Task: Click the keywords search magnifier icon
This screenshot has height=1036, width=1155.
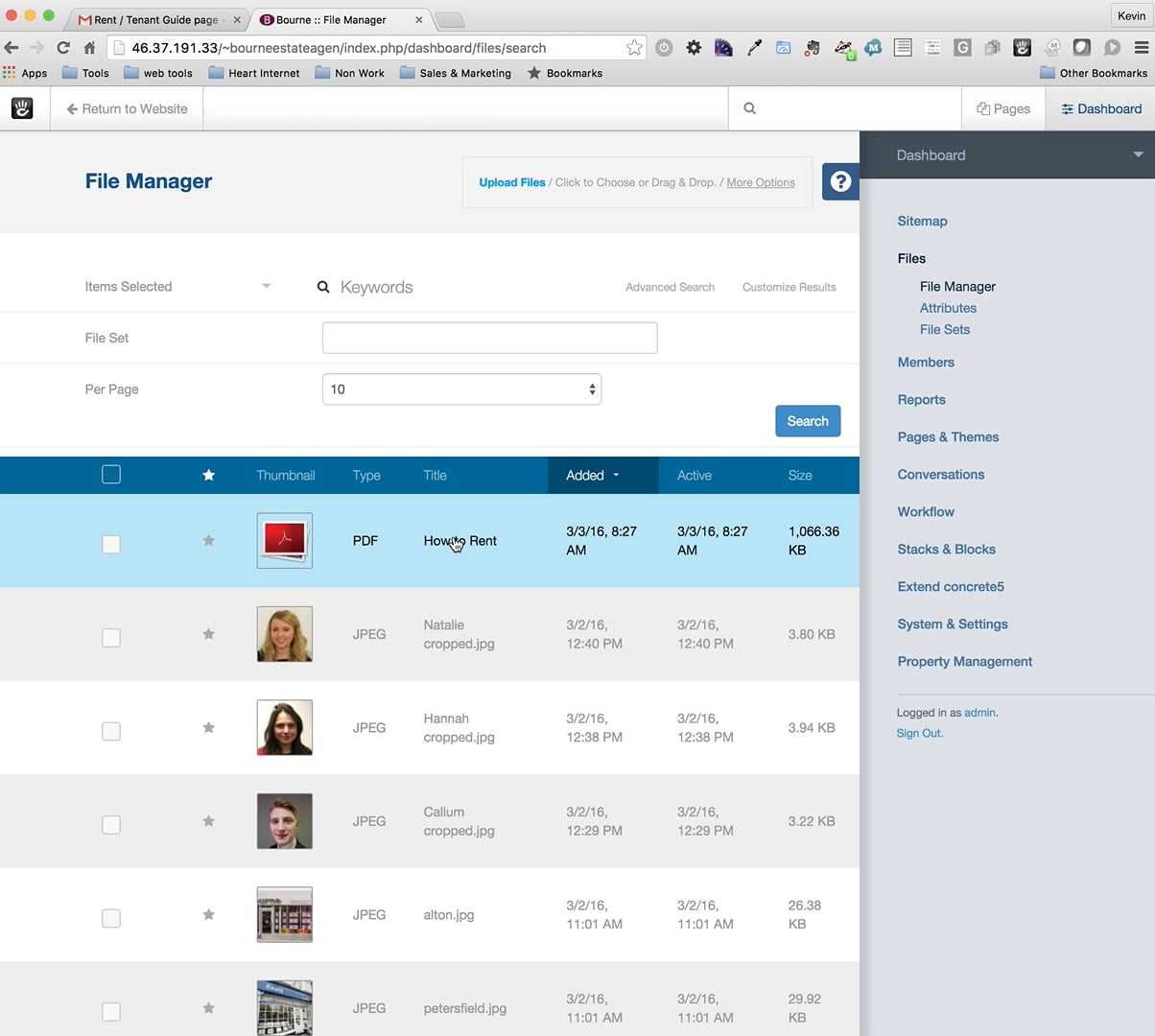Action: point(323,287)
